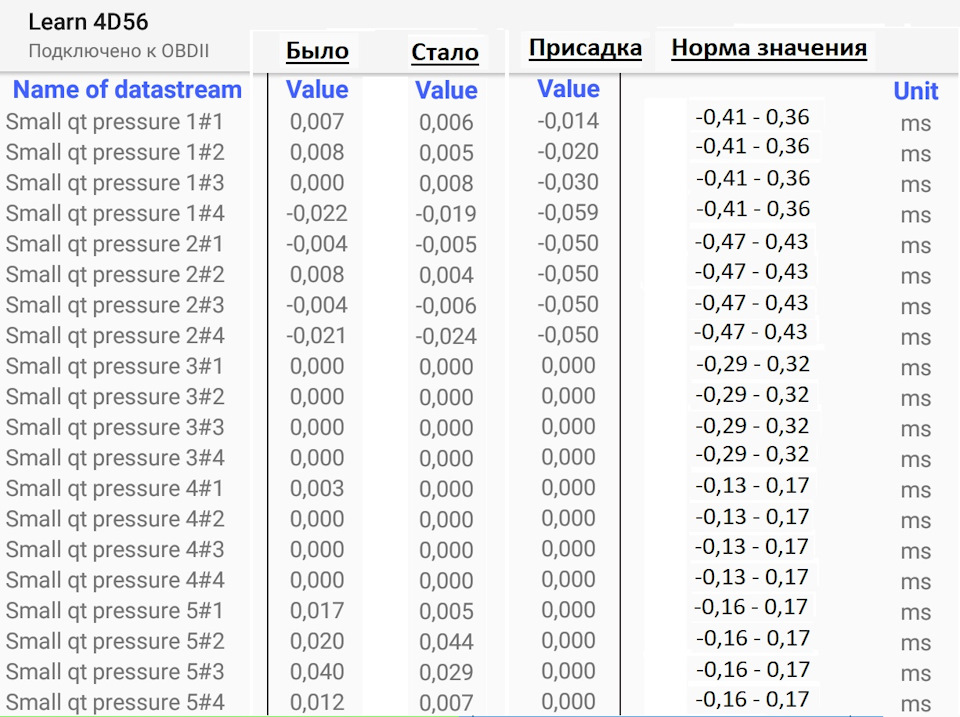Click the 'Стало' column heading

pos(445,52)
